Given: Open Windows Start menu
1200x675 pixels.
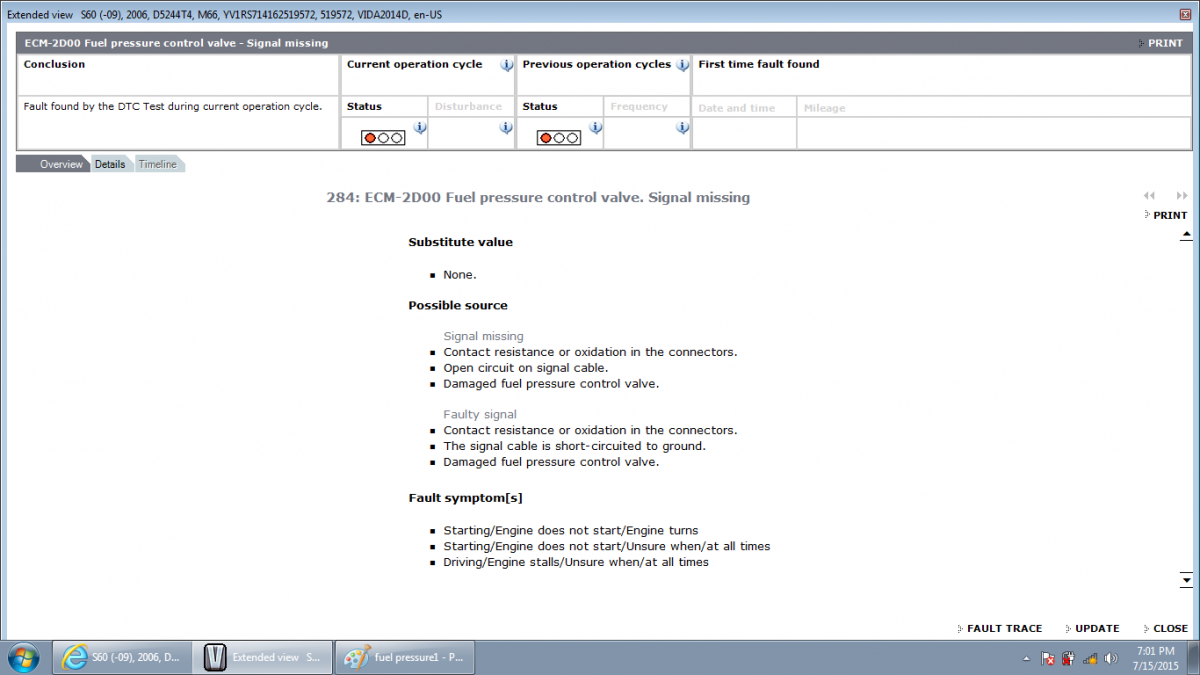Looking at the screenshot, I should tap(22, 657).
